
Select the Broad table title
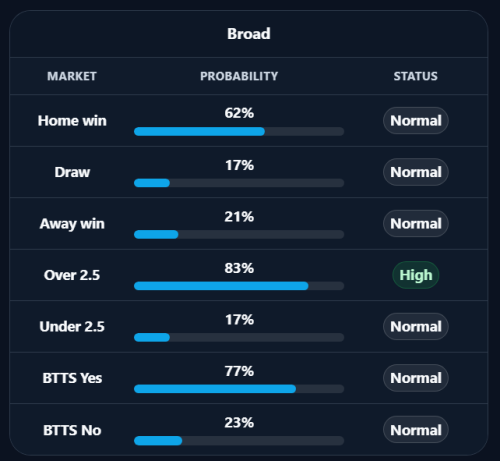249,34
